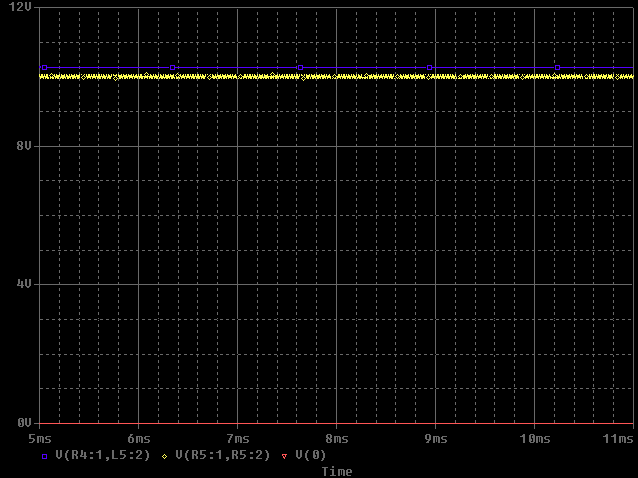
Task: Click the blue square marker of V(R4:1,L5:2) legend
Action: (45, 456)
